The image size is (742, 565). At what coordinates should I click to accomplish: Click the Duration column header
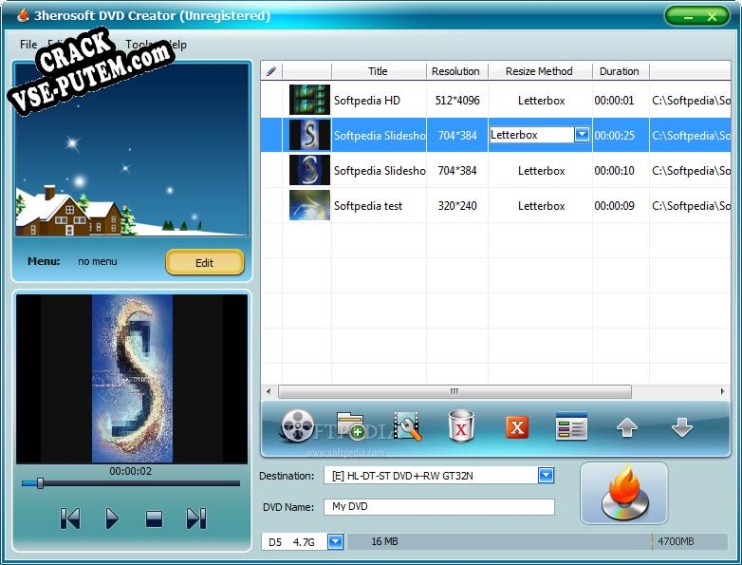coord(620,71)
